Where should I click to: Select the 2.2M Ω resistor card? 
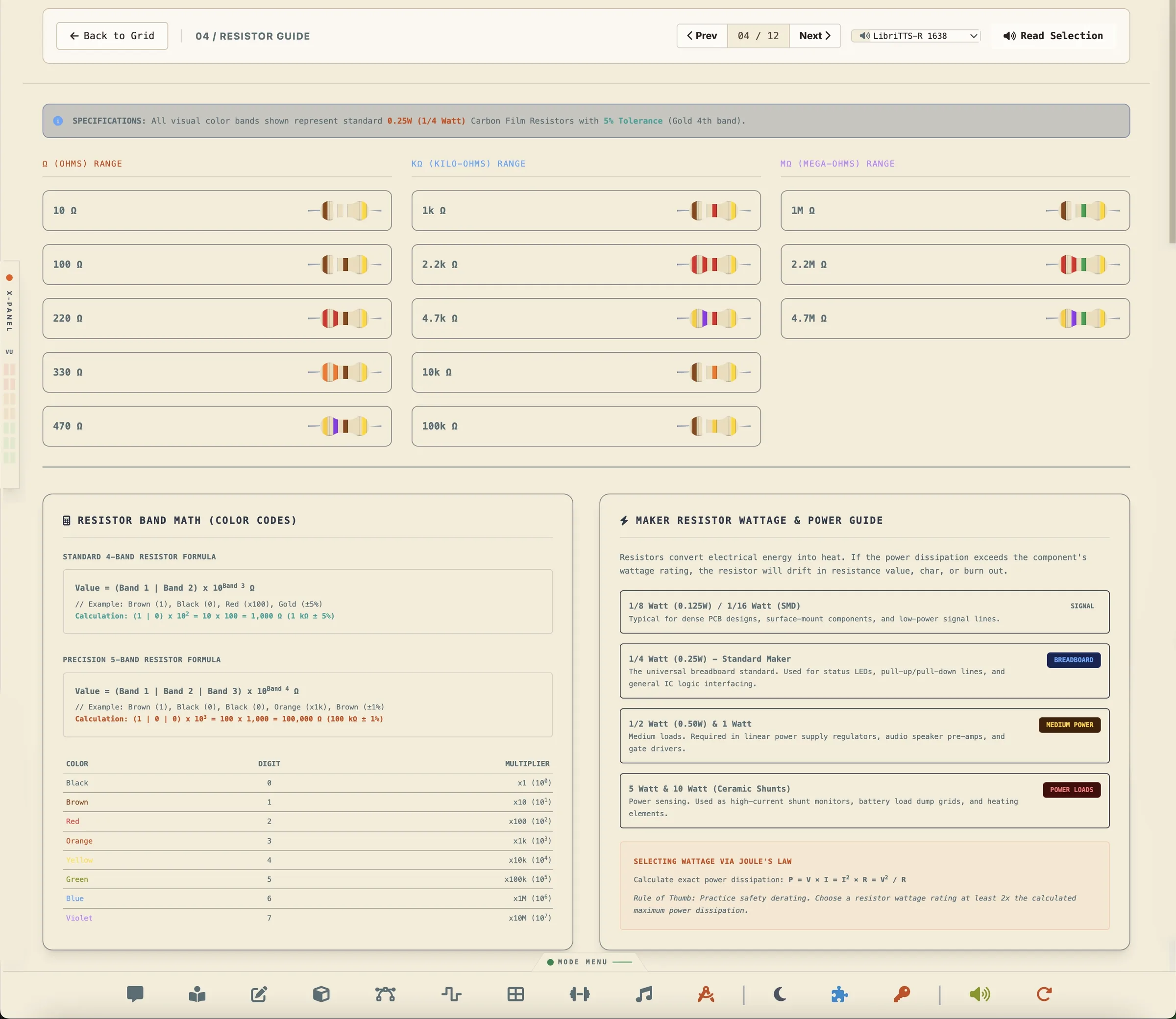coord(955,265)
